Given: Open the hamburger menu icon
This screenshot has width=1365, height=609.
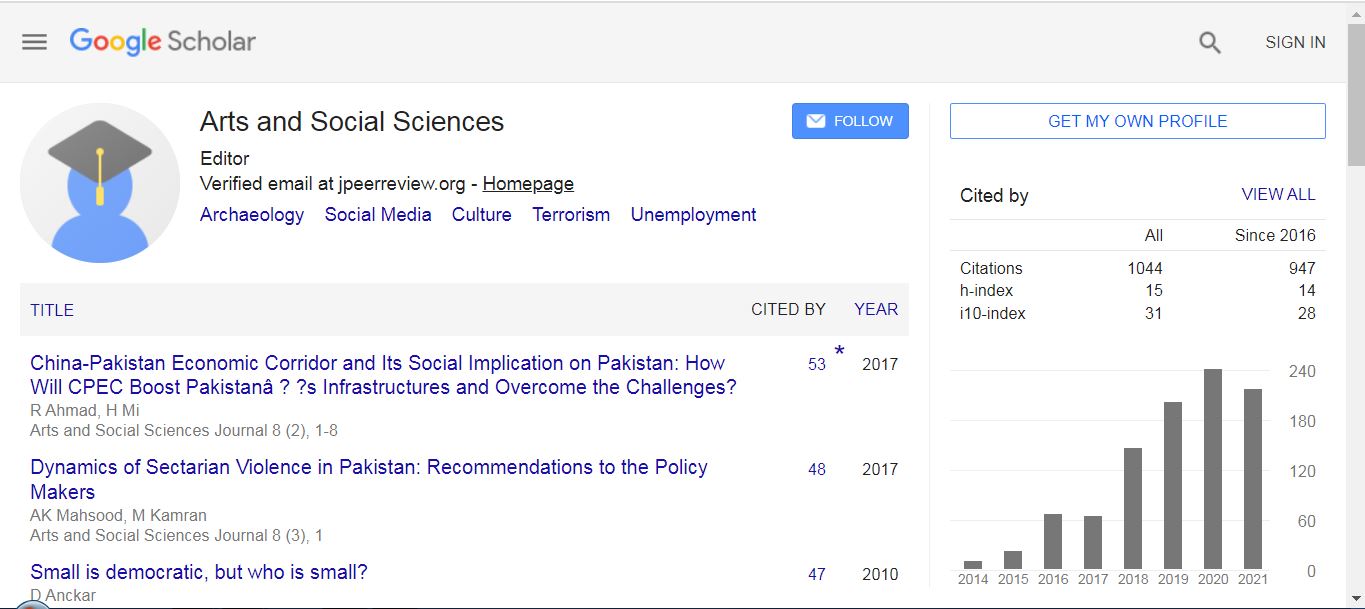Looking at the screenshot, I should [x=35, y=42].
